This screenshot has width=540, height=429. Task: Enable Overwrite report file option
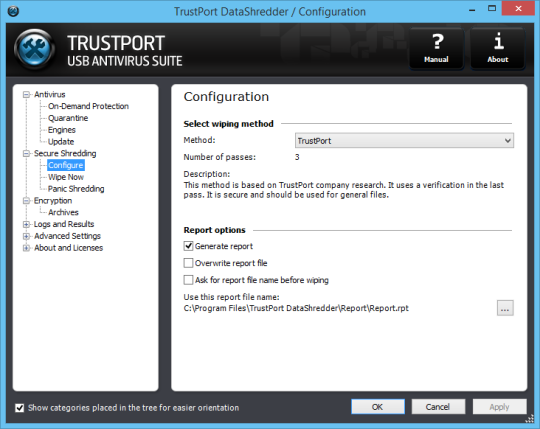188,263
